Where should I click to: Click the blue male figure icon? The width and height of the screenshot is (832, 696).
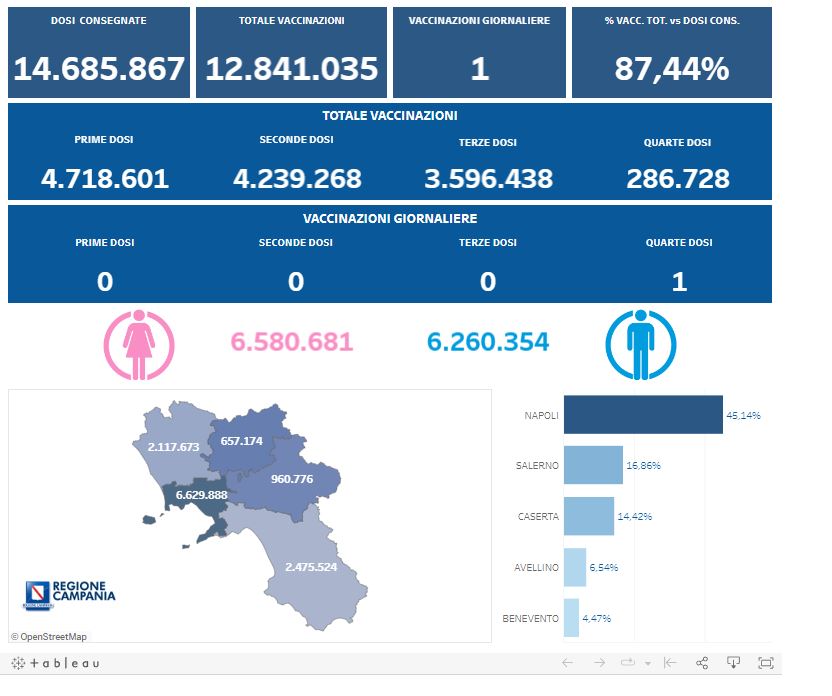click(641, 343)
